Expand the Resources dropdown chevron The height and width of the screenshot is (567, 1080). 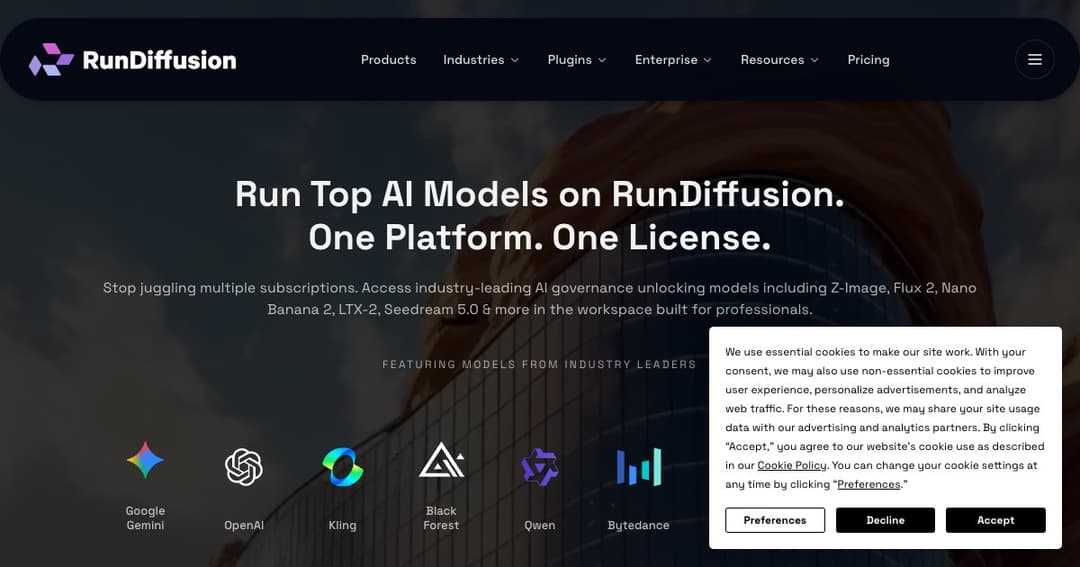click(x=814, y=61)
